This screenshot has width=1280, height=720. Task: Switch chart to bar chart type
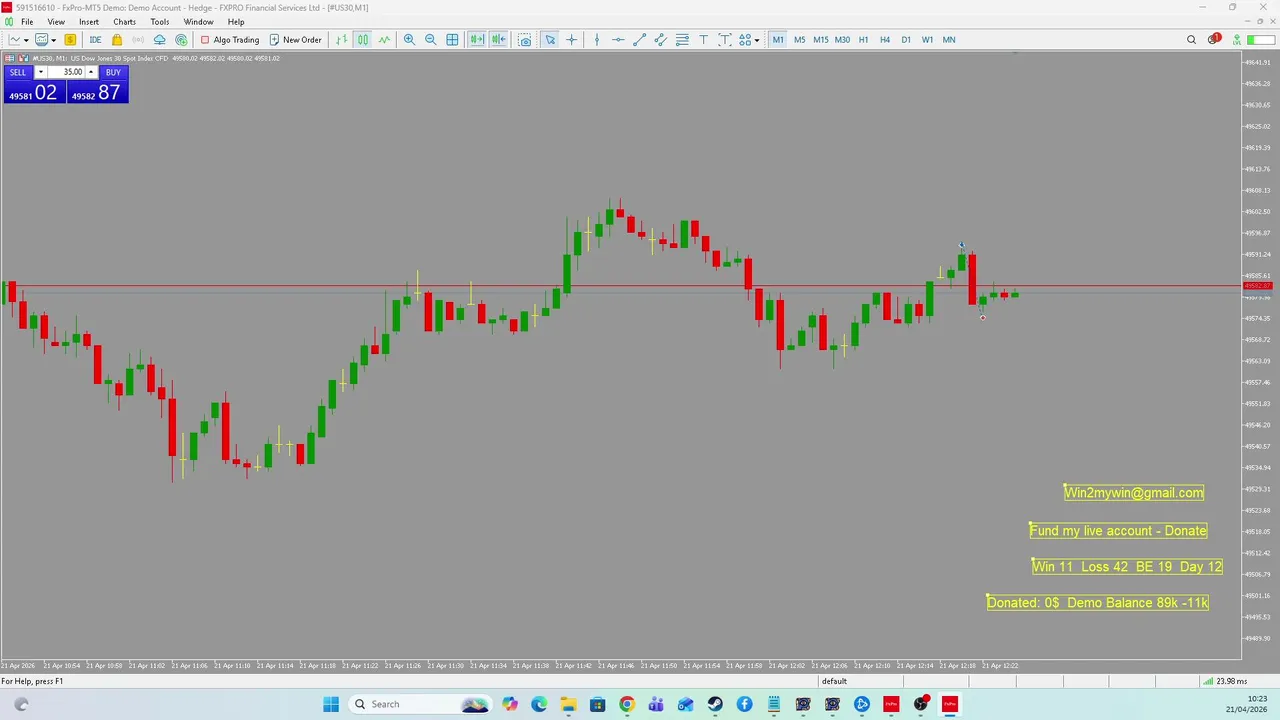pyautogui.click(x=341, y=40)
